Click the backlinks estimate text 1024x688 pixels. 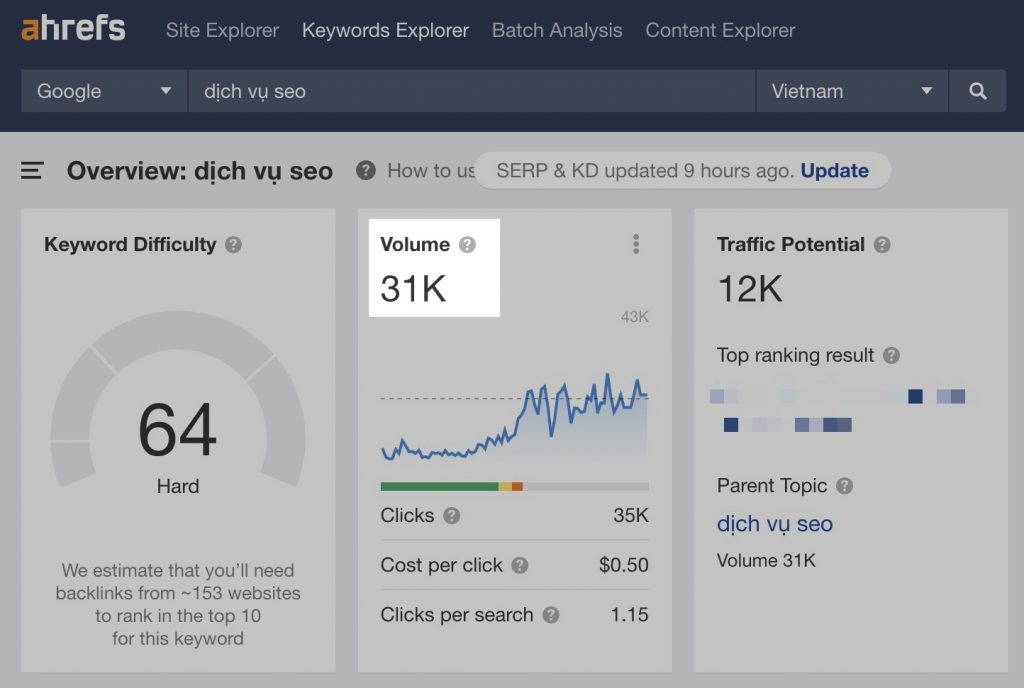pyautogui.click(x=178, y=604)
